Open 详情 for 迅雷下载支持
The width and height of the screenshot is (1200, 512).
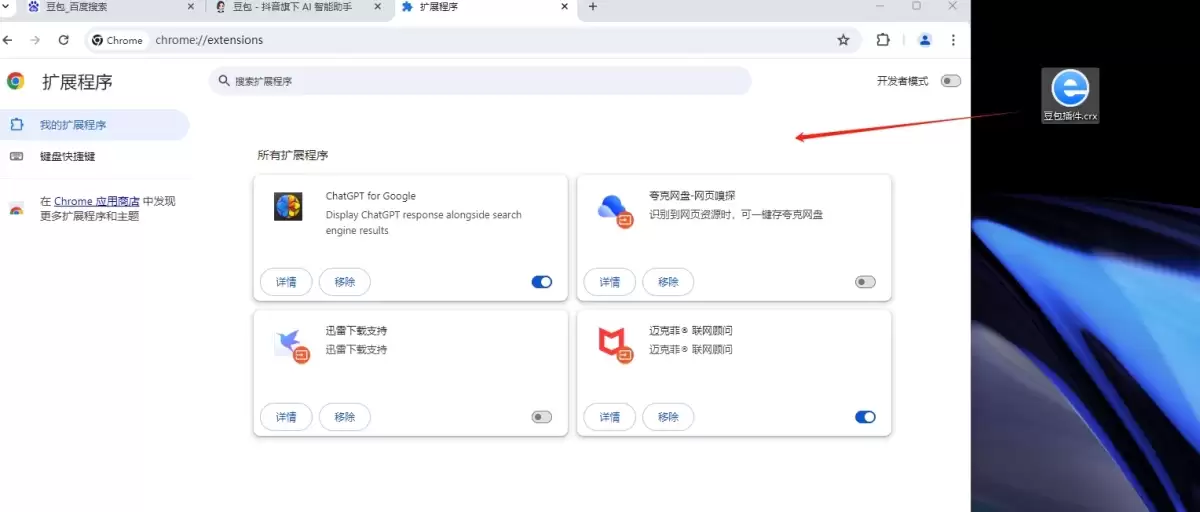[x=286, y=417]
